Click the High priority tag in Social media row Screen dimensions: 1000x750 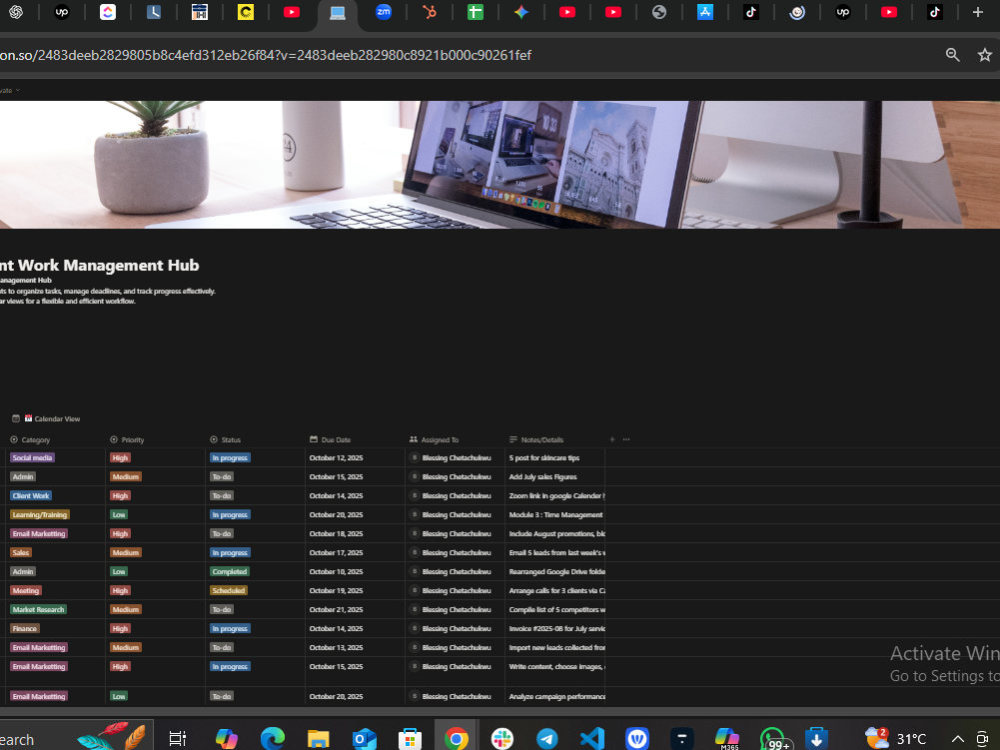[120, 458]
